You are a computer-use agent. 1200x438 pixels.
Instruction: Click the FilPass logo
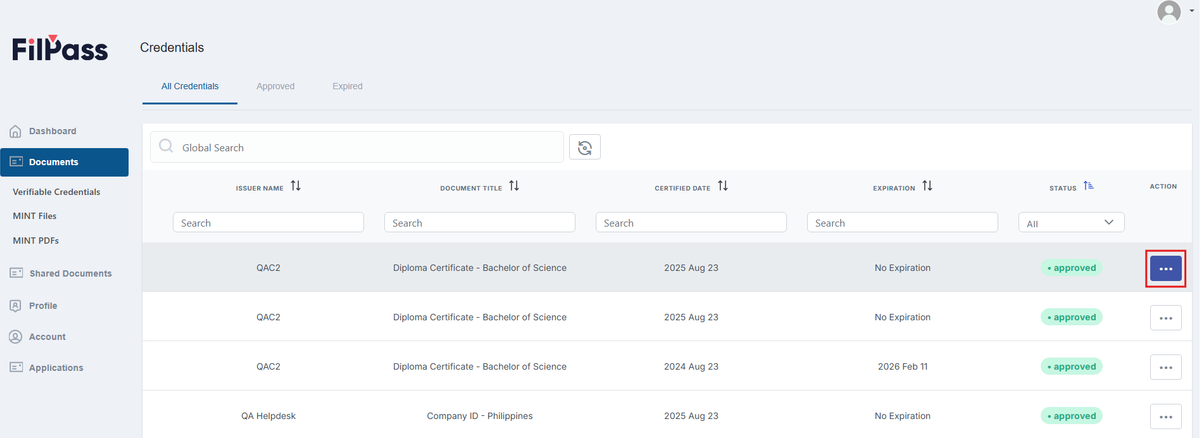click(60, 49)
